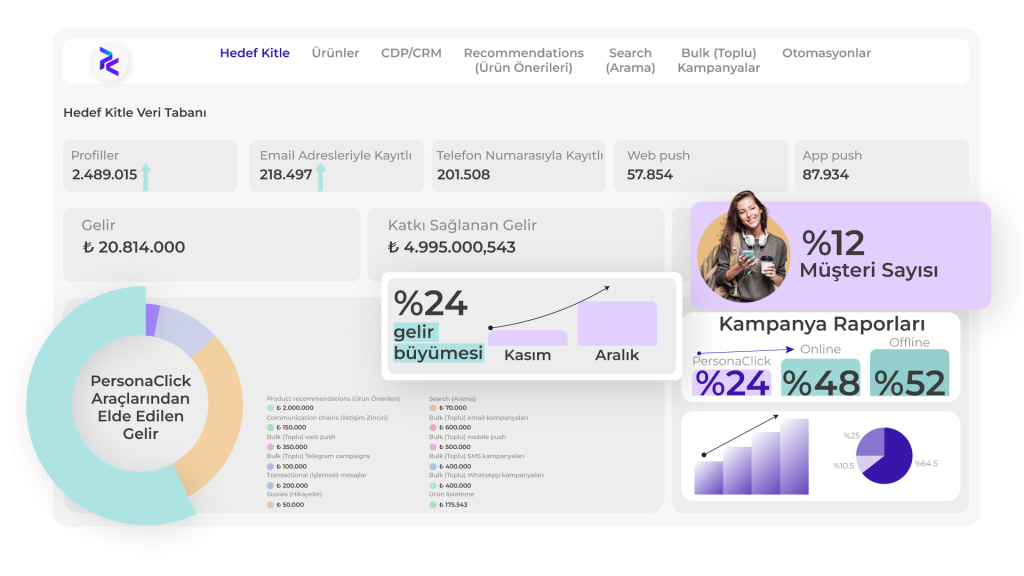Click the purple dot for Bulk Telegram campaigns
The image size is (1024, 576).
(270, 466)
